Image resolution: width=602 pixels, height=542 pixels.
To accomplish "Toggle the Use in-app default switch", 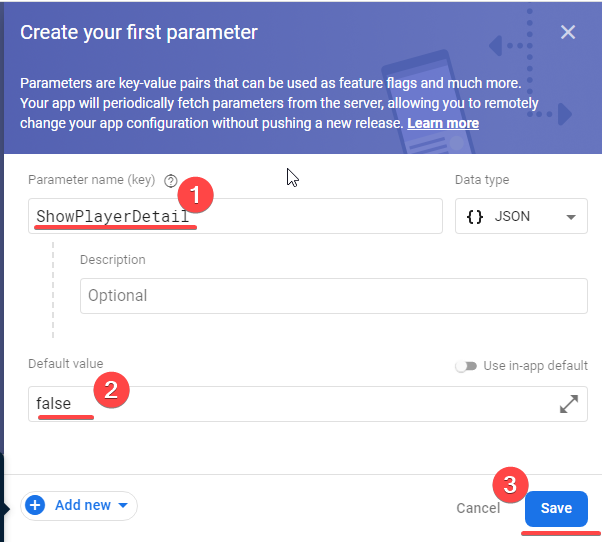I will tap(466, 366).
